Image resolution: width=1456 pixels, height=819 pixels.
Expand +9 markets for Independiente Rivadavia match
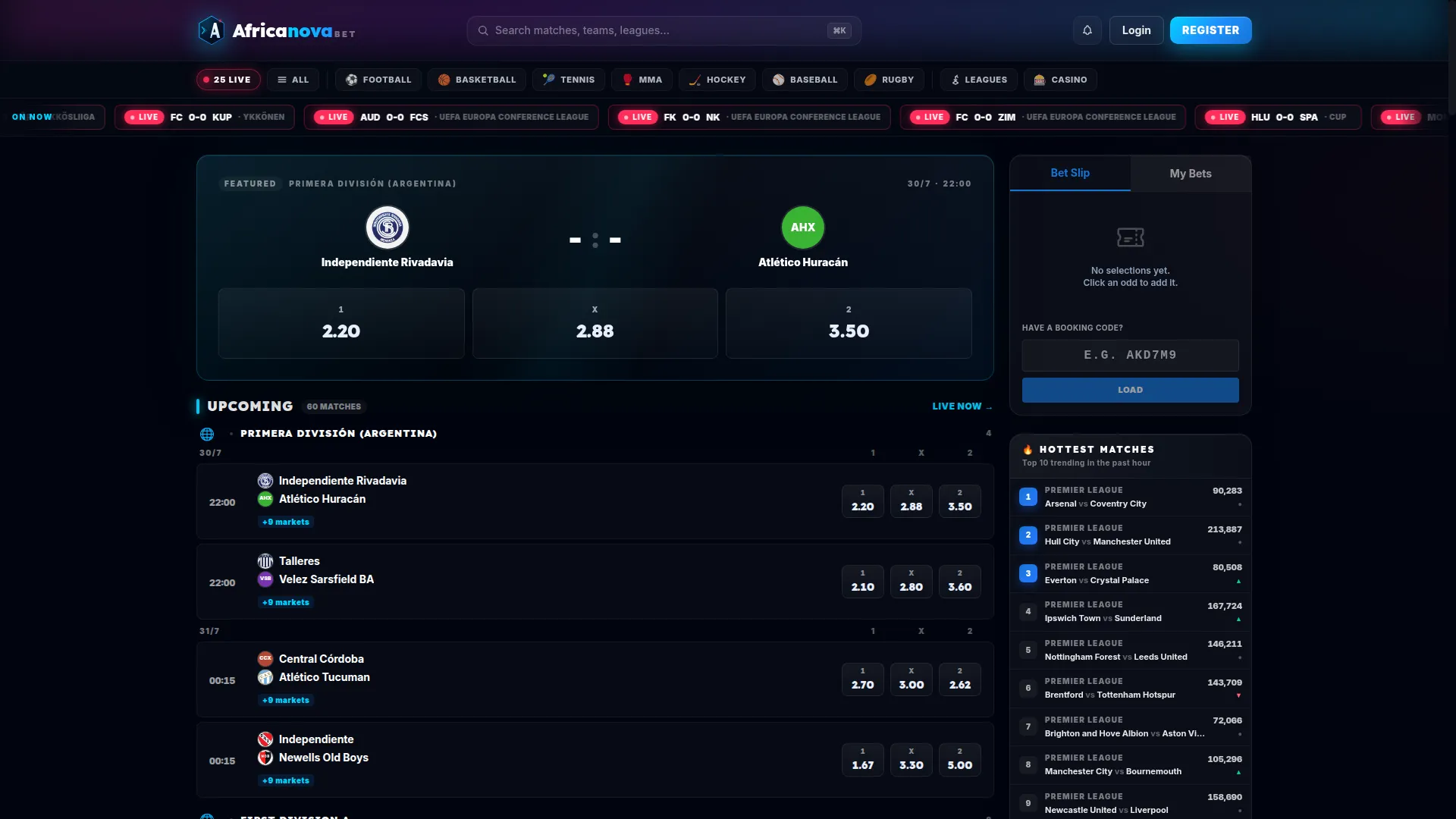click(x=286, y=522)
